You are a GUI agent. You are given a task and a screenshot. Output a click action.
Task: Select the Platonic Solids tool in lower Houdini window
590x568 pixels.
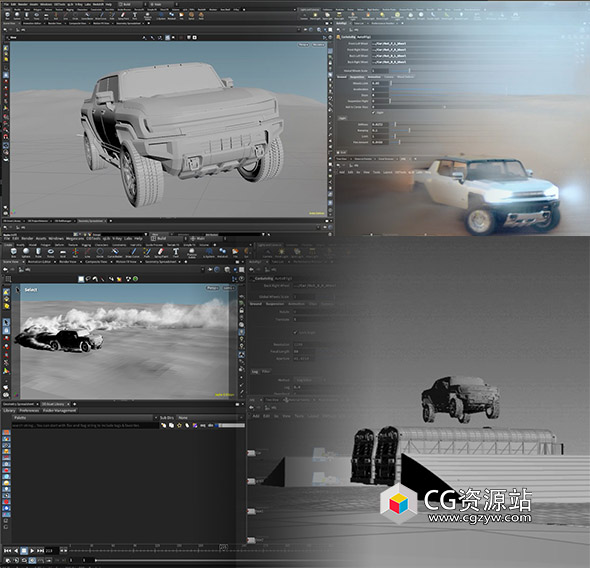(x=192, y=252)
